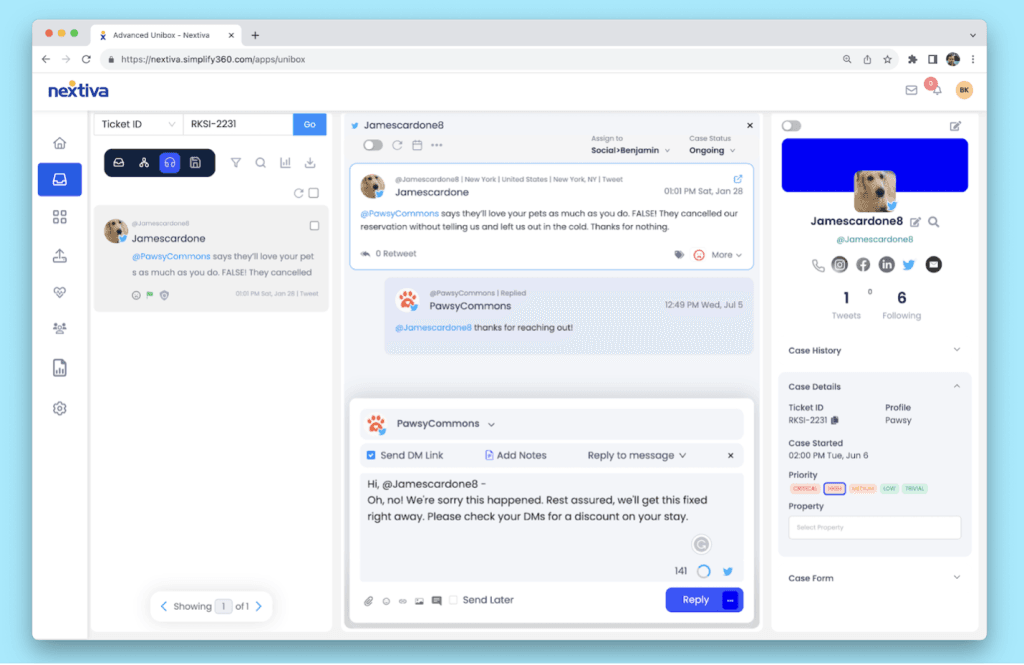Open the inbox tray icon filter
The height and width of the screenshot is (665, 1024).
[x=118, y=162]
